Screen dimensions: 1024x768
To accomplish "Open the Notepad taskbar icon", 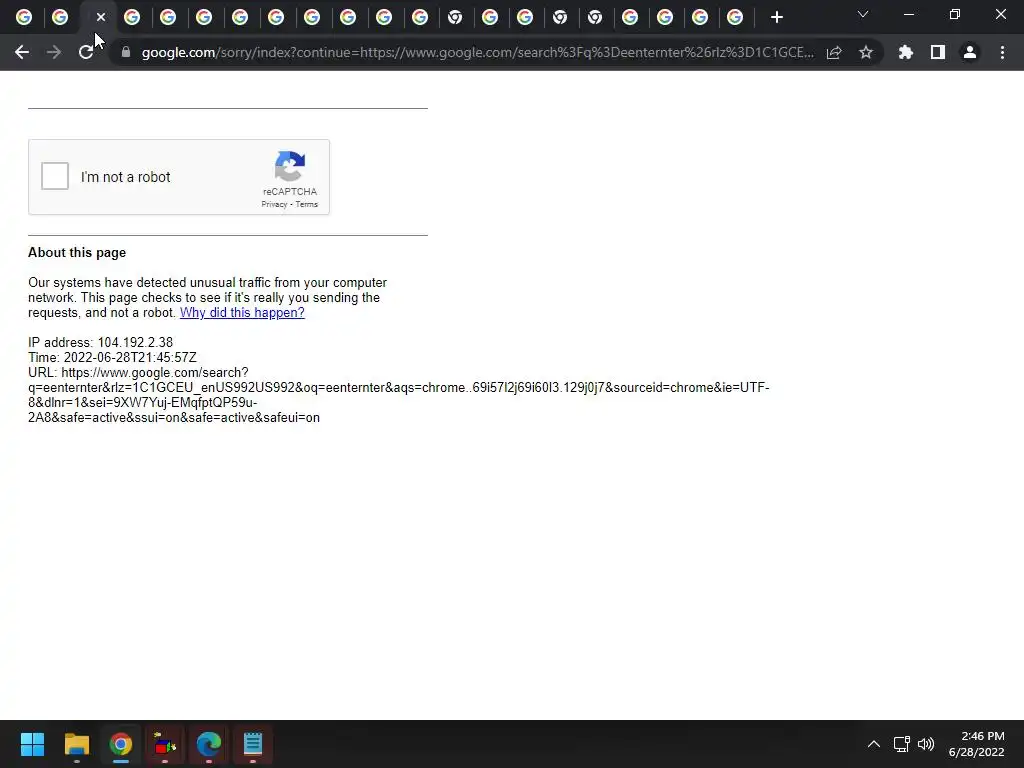I will [253, 744].
